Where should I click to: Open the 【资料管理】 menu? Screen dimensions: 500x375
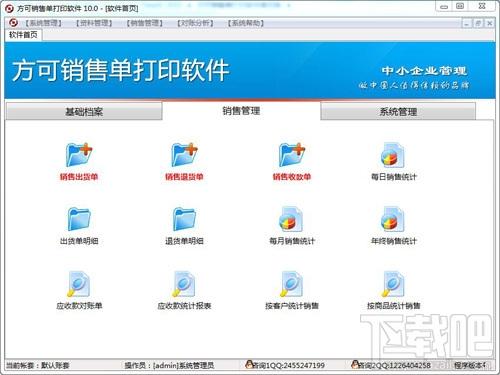coord(94,23)
